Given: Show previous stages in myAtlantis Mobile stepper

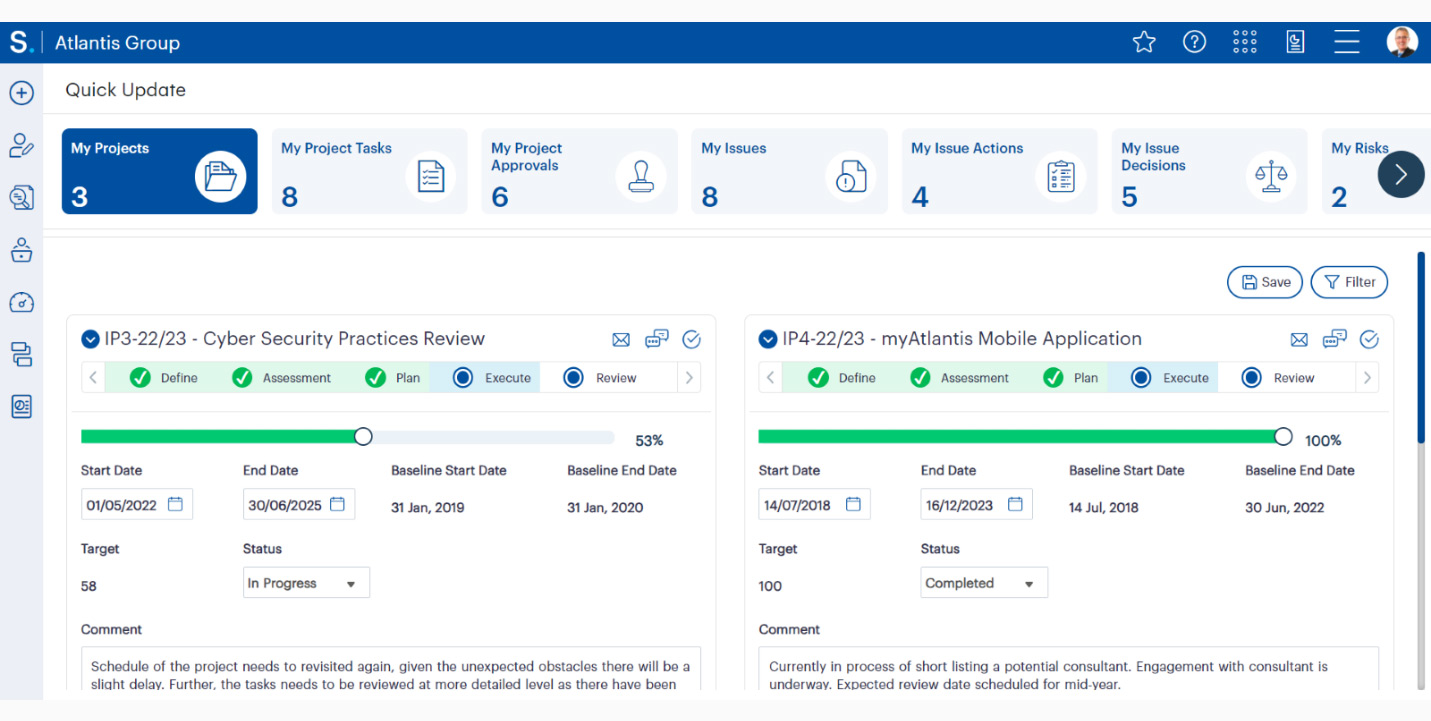Looking at the screenshot, I should 771,378.
